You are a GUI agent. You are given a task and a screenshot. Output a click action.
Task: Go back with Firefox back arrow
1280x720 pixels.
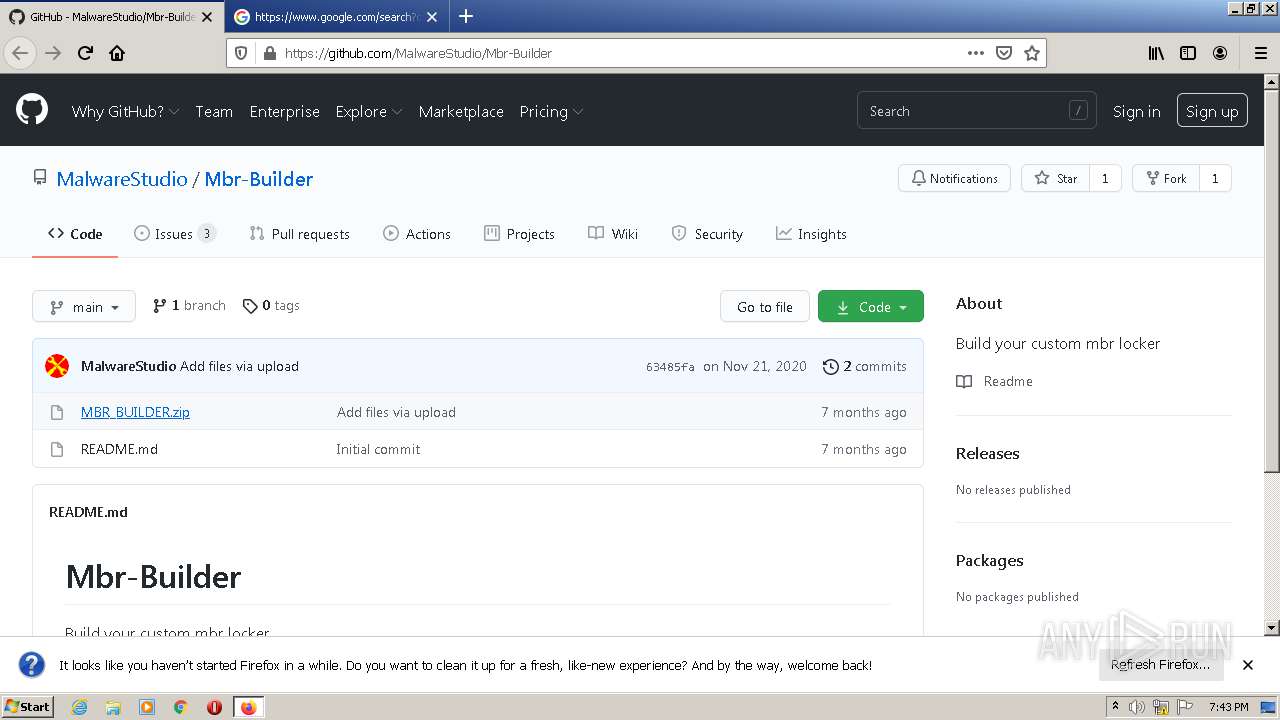(x=20, y=53)
